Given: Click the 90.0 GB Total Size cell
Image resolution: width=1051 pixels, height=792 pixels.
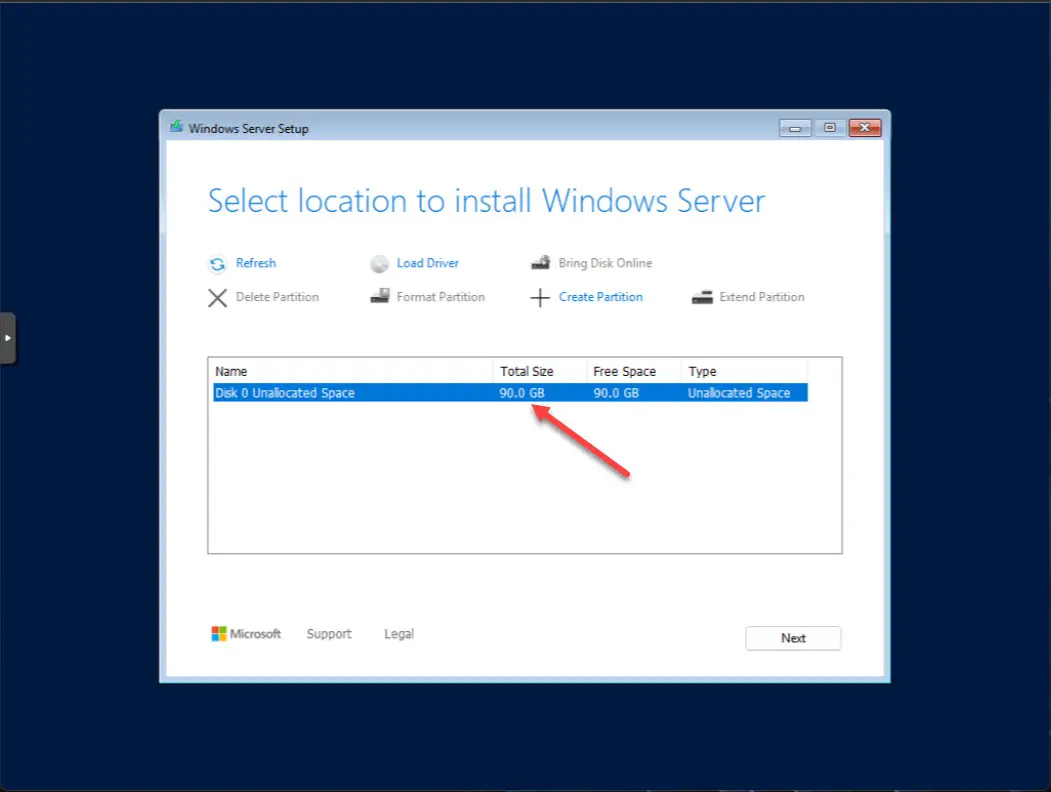Looking at the screenshot, I should [x=521, y=393].
